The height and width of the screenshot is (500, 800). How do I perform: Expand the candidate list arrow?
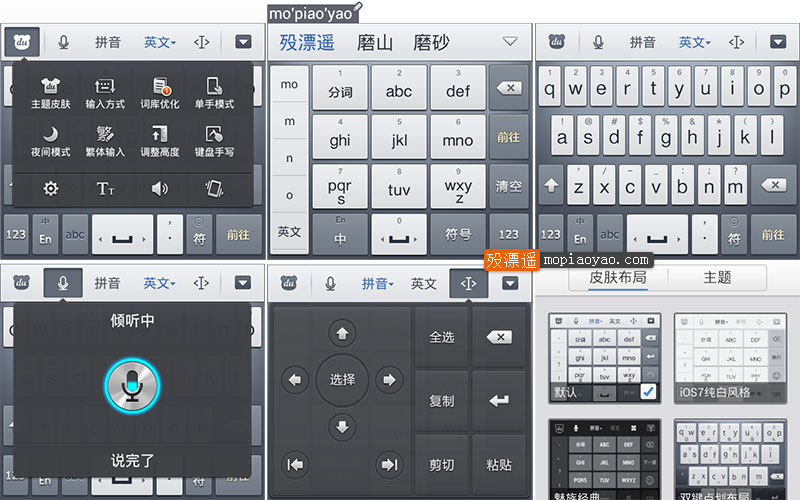coord(510,41)
